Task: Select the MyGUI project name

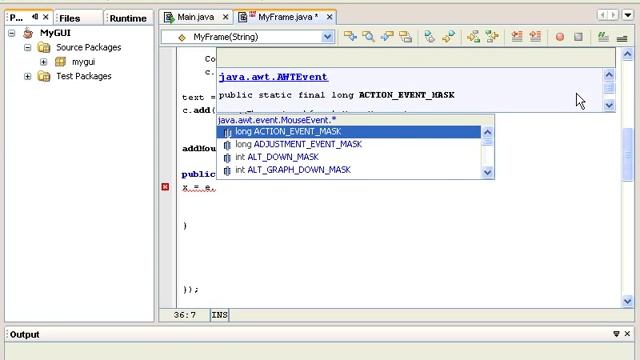Action: click(55, 33)
